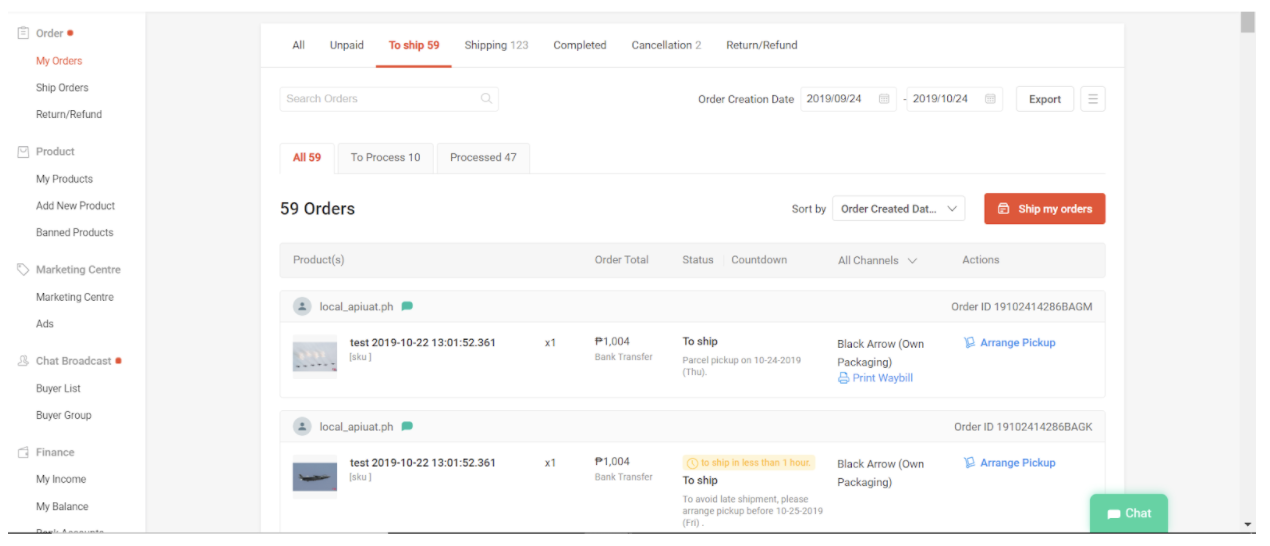Click Arrange Pickup for order 19102414286BAGK
This screenshot has height=546, width=1270.
point(1009,462)
